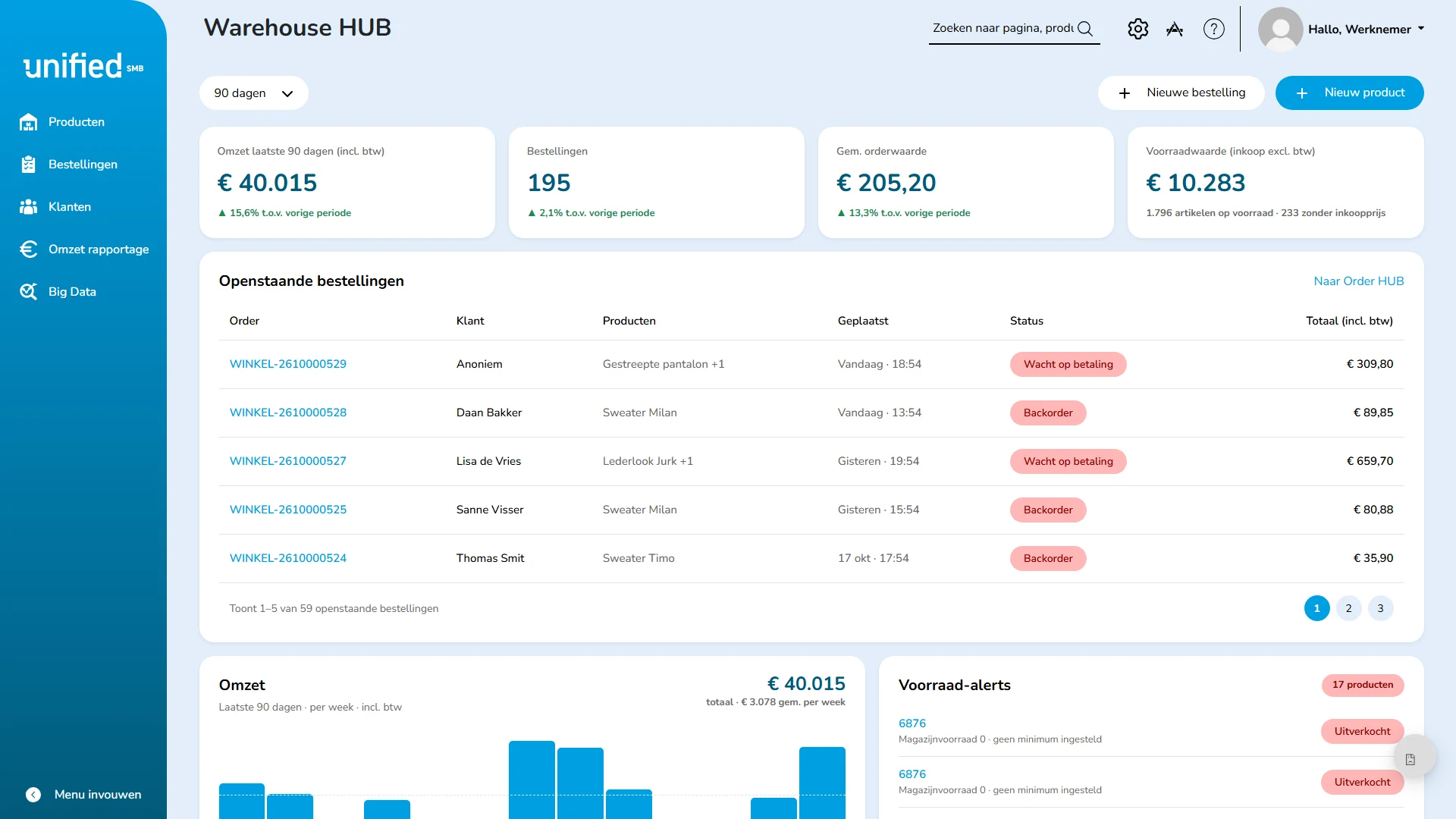Open order WINKEL-2610000525
Screen dimensions: 1456x819
(x=287, y=510)
